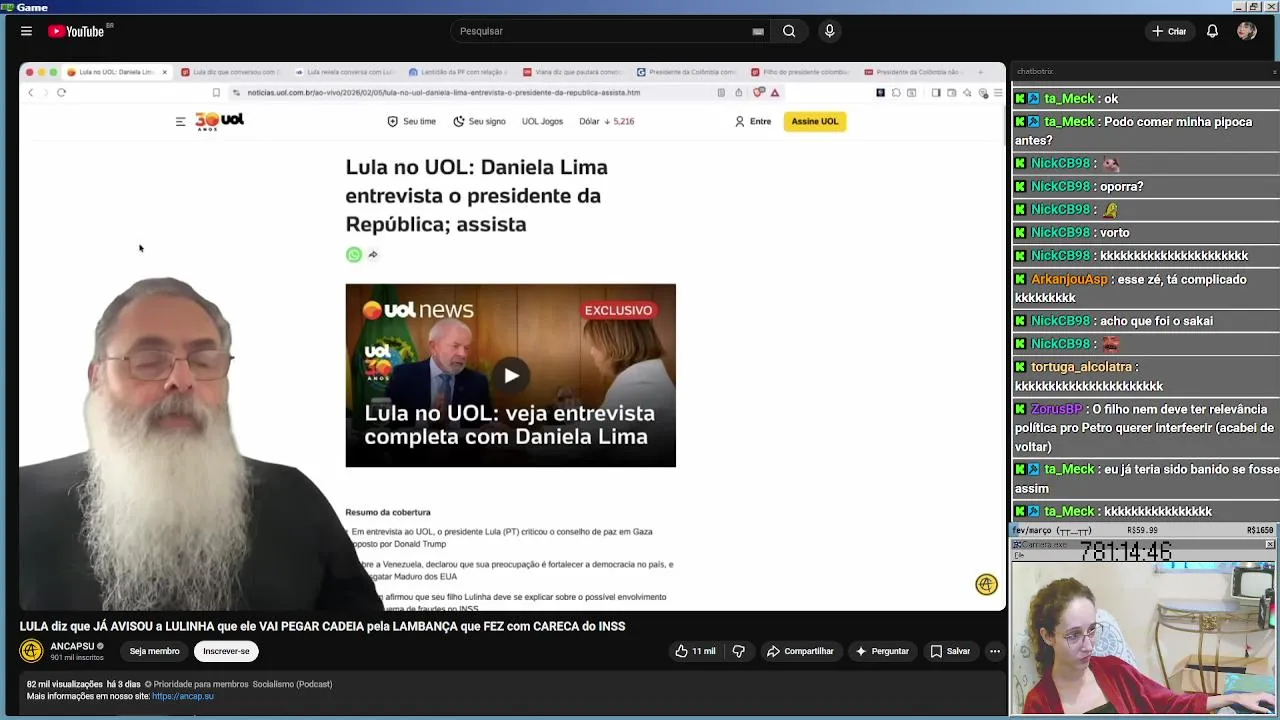Click the tortuga_alcolatra username in chat
The width and height of the screenshot is (1280, 720).
(x=1081, y=367)
